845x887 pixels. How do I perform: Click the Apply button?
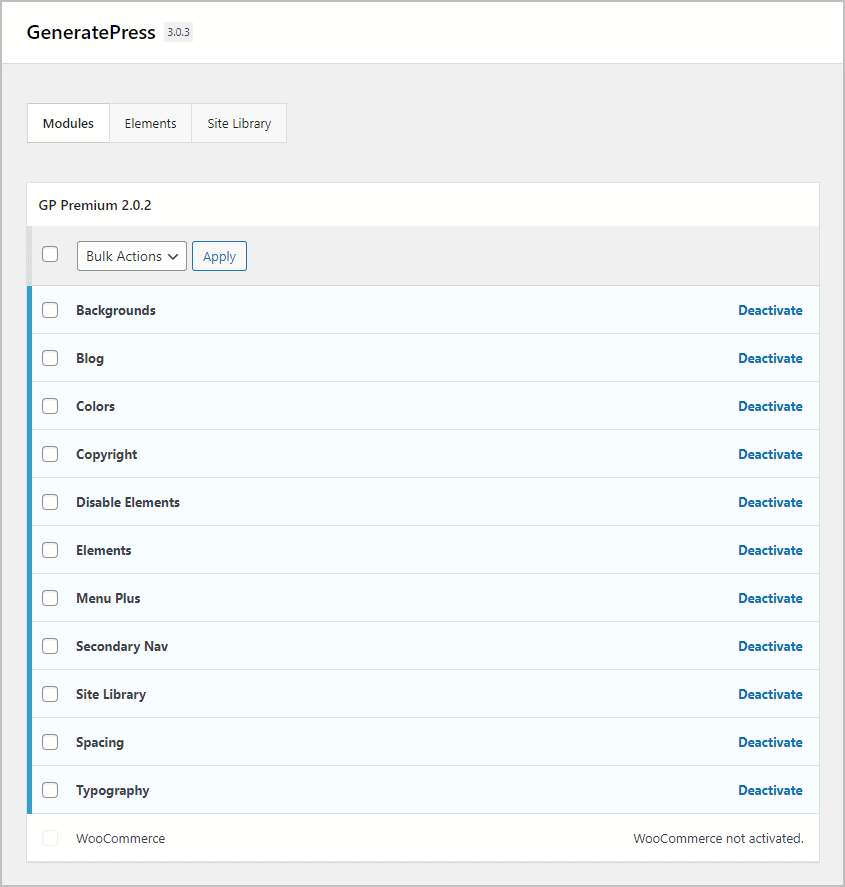219,256
